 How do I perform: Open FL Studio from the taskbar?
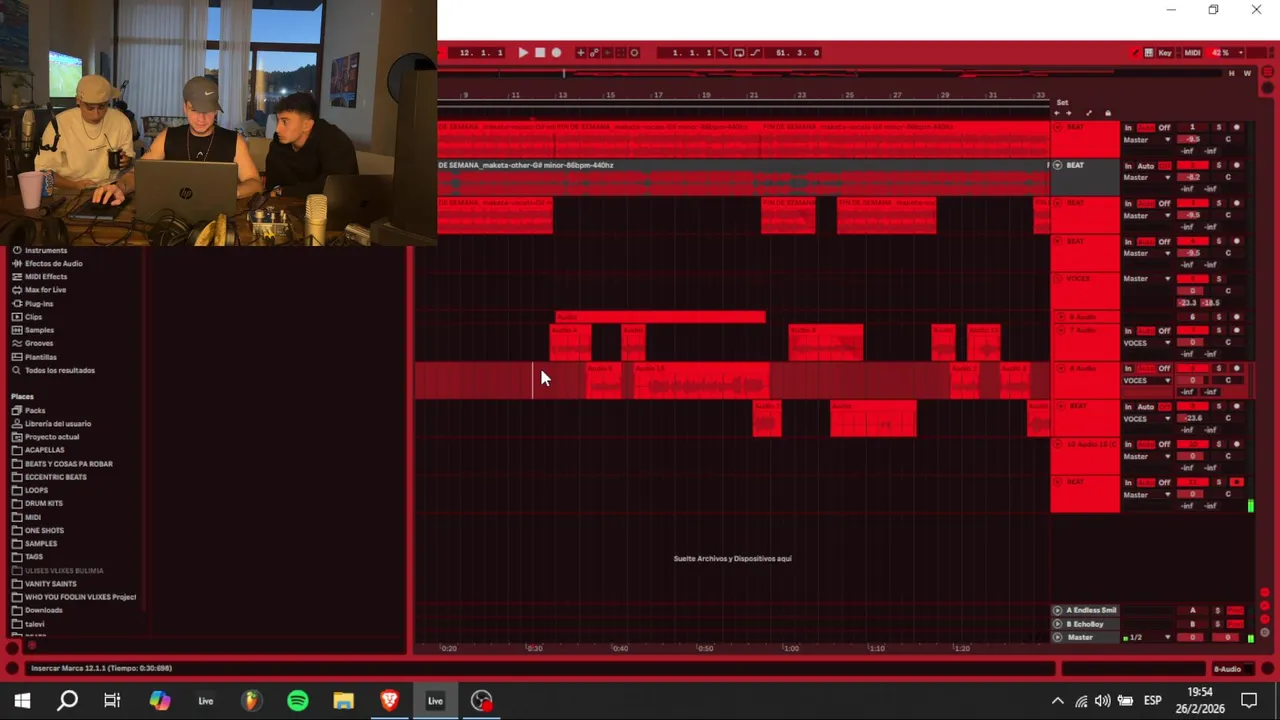point(252,700)
